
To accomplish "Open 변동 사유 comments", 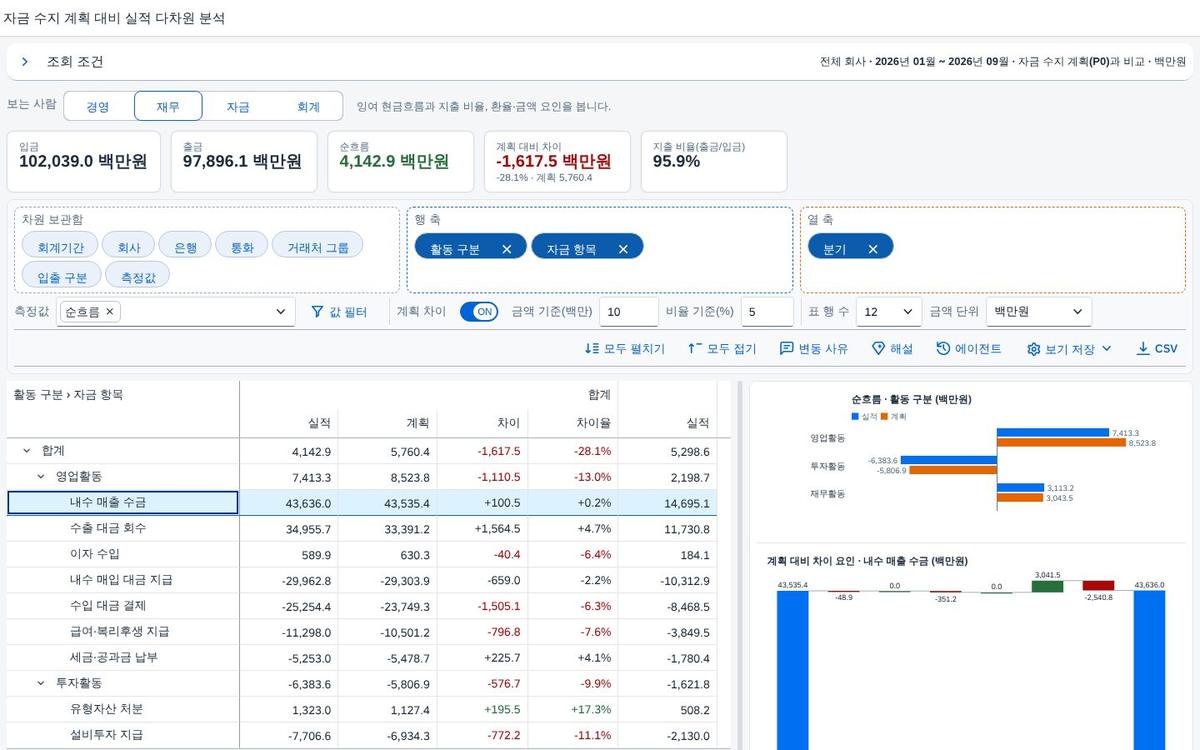I will point(814,349).
